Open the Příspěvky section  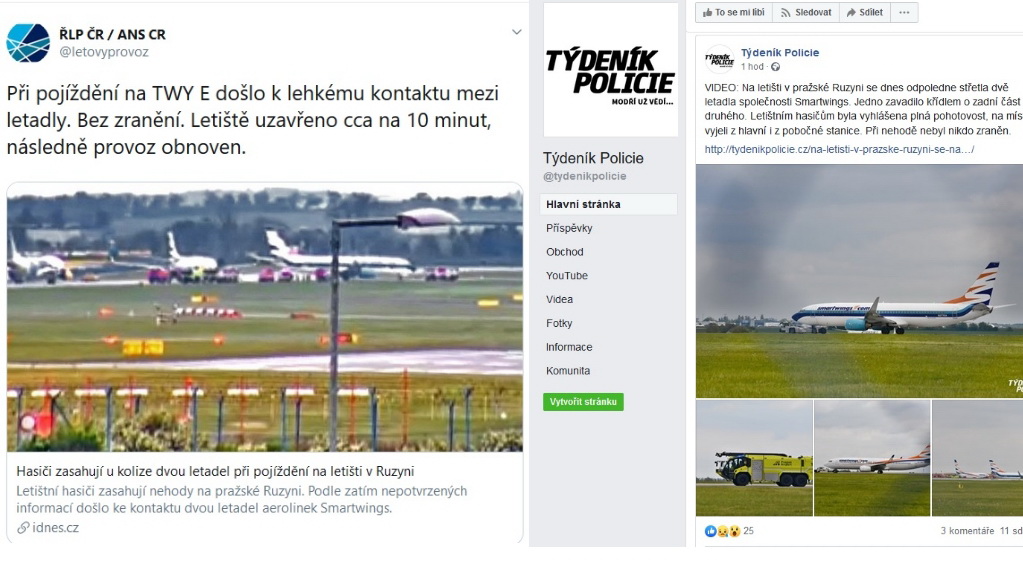(x=569, y=228)
